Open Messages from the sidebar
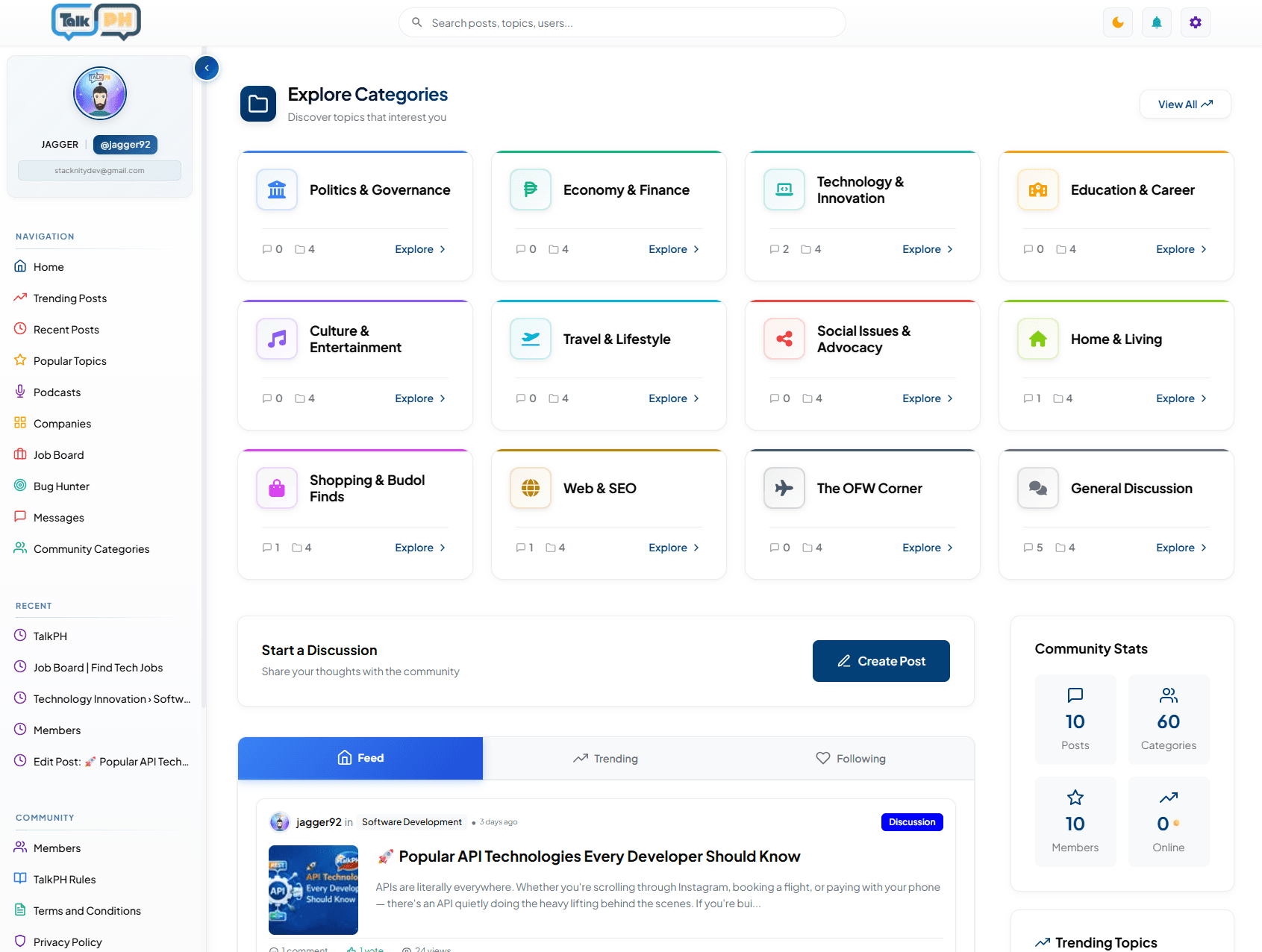 [58, 517]
